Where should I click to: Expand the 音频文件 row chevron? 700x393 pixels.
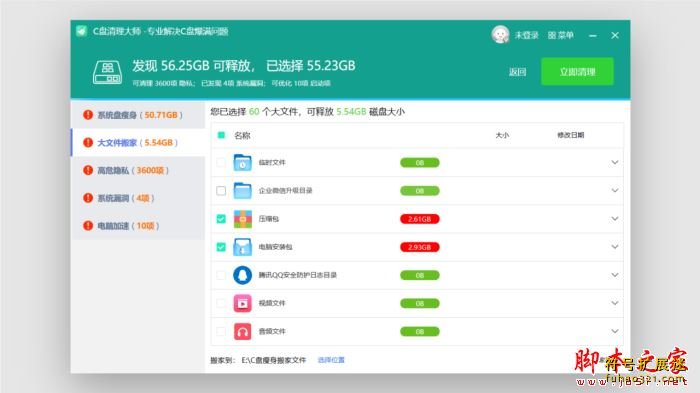click(615, 331)
